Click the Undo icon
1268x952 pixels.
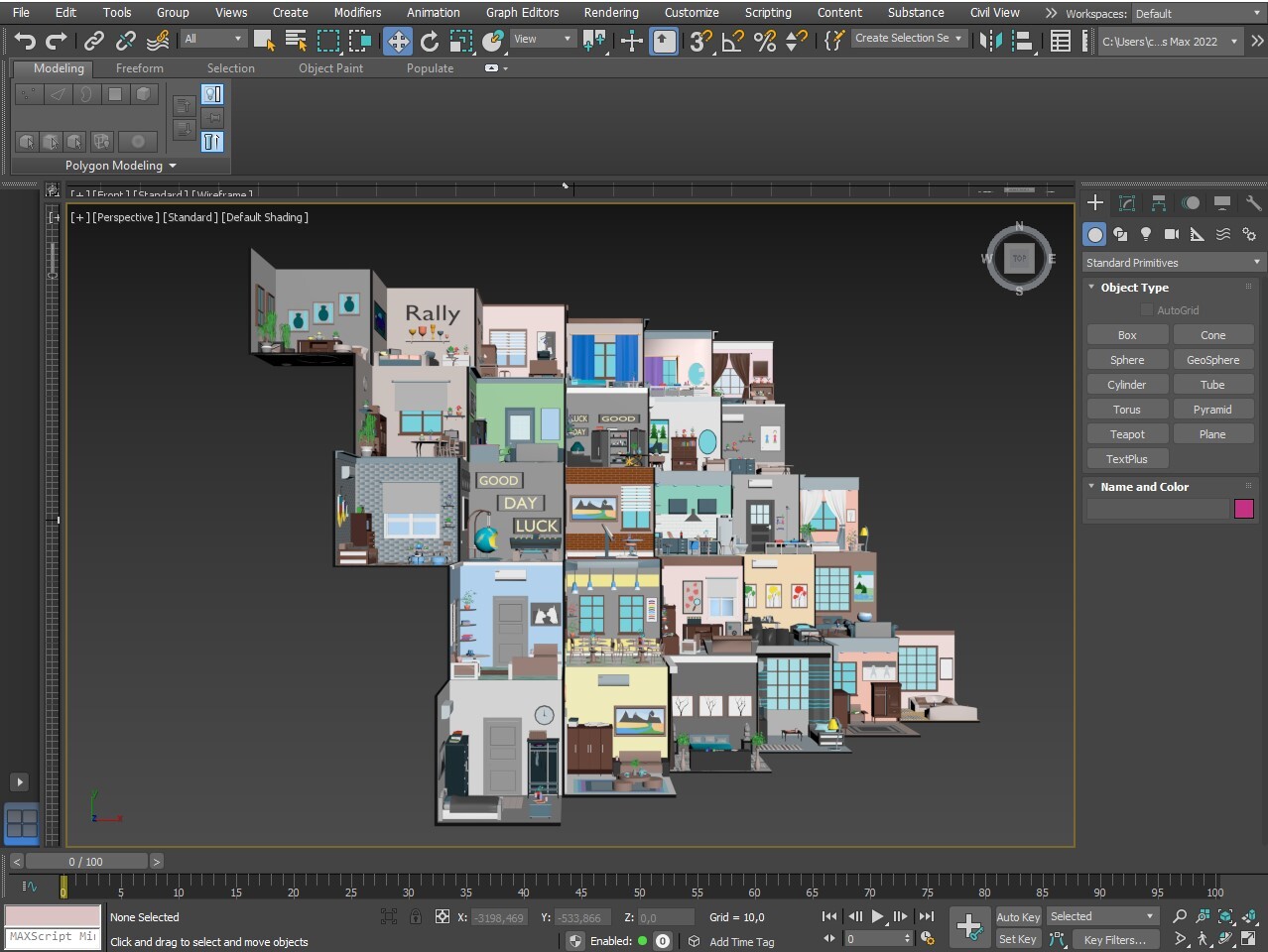tap(25, 41)
